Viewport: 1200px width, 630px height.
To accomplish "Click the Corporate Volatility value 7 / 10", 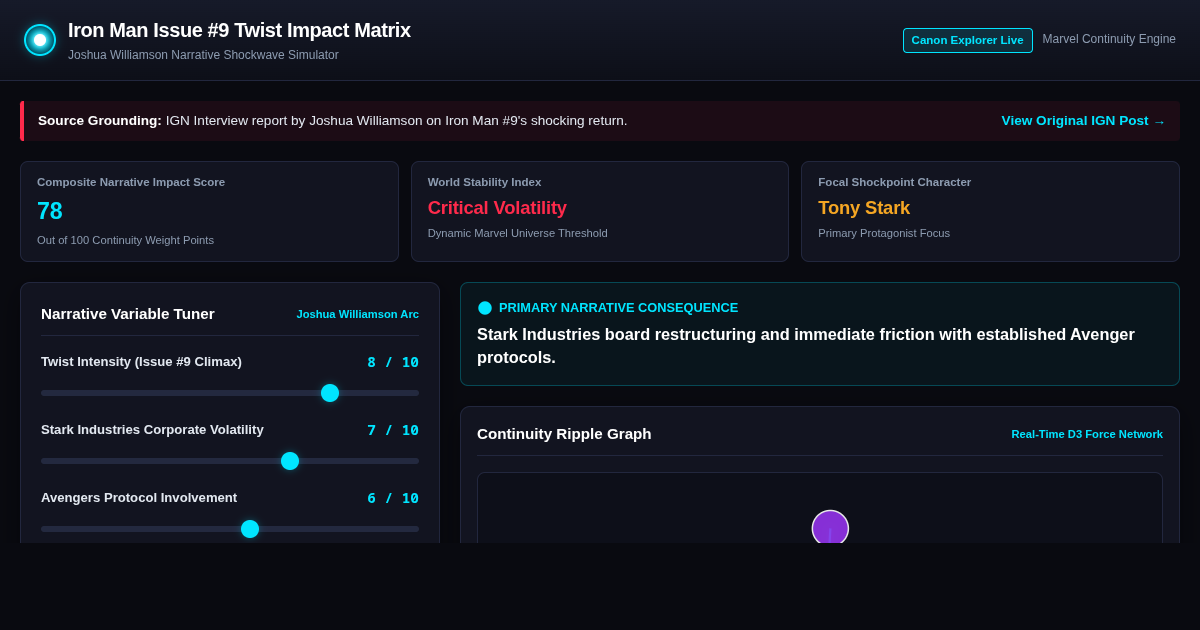I will pos(393,430).
